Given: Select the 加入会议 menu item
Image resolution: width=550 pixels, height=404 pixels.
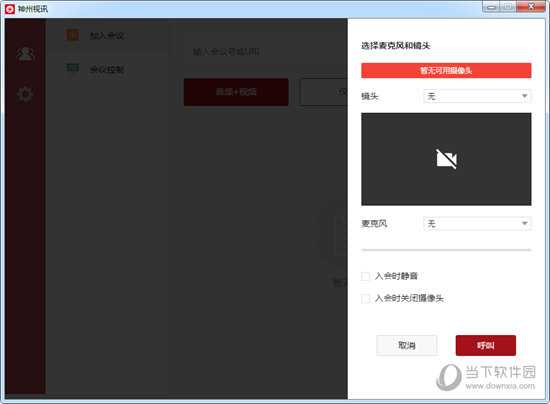Looking at the screenshot, I should [107, 36].
